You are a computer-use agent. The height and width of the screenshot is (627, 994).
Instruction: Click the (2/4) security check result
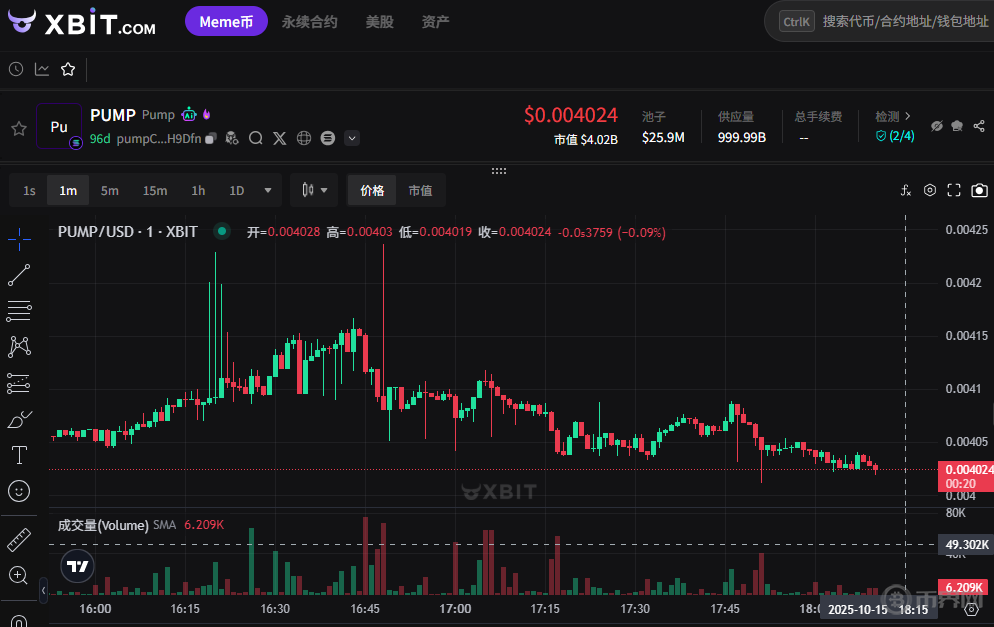pyautogui.click(x=895, y=136)
